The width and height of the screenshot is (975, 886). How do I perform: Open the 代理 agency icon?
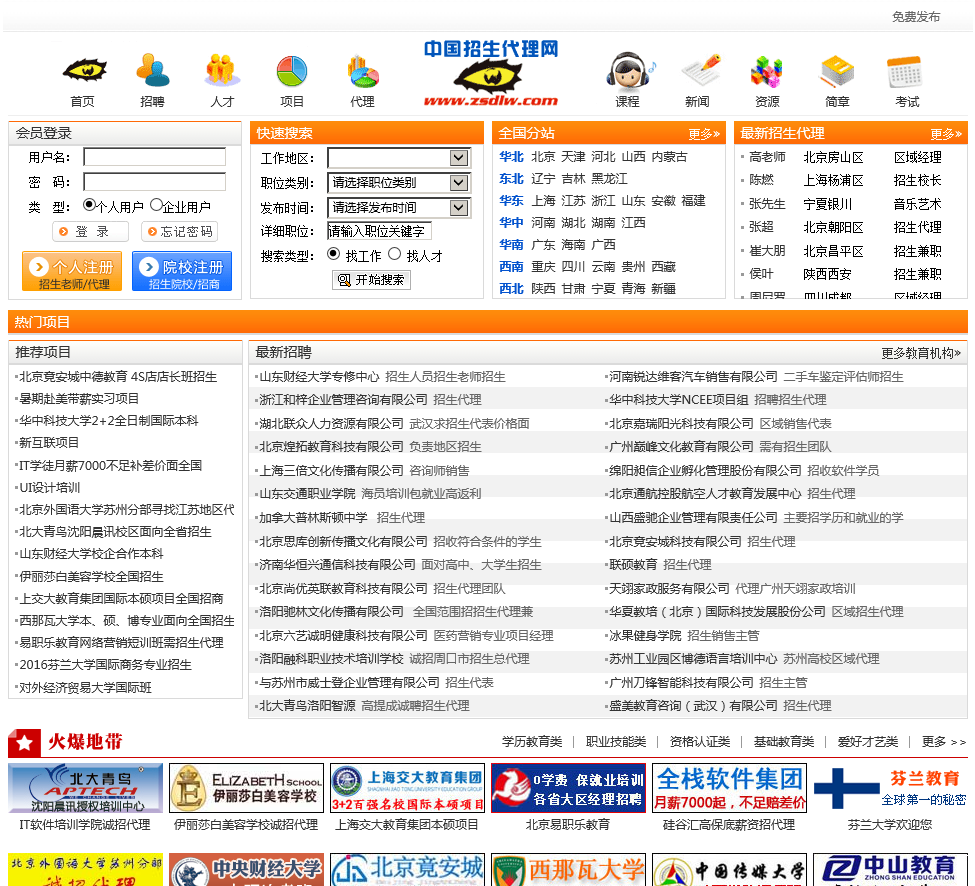point(363,71)
